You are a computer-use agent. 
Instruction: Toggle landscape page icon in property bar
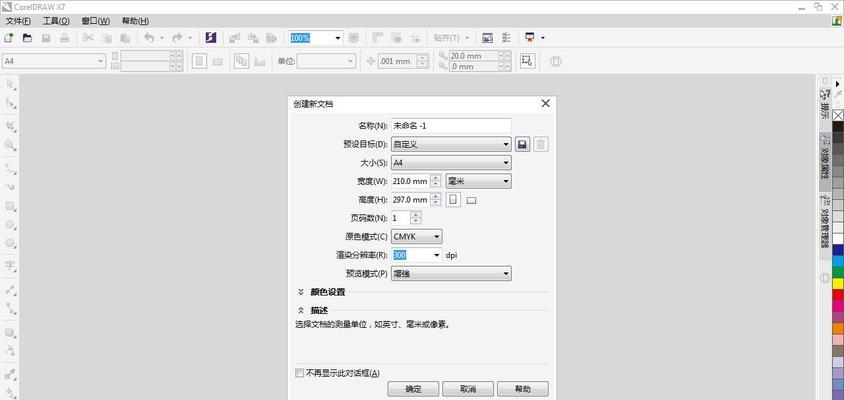coord(217,62)
